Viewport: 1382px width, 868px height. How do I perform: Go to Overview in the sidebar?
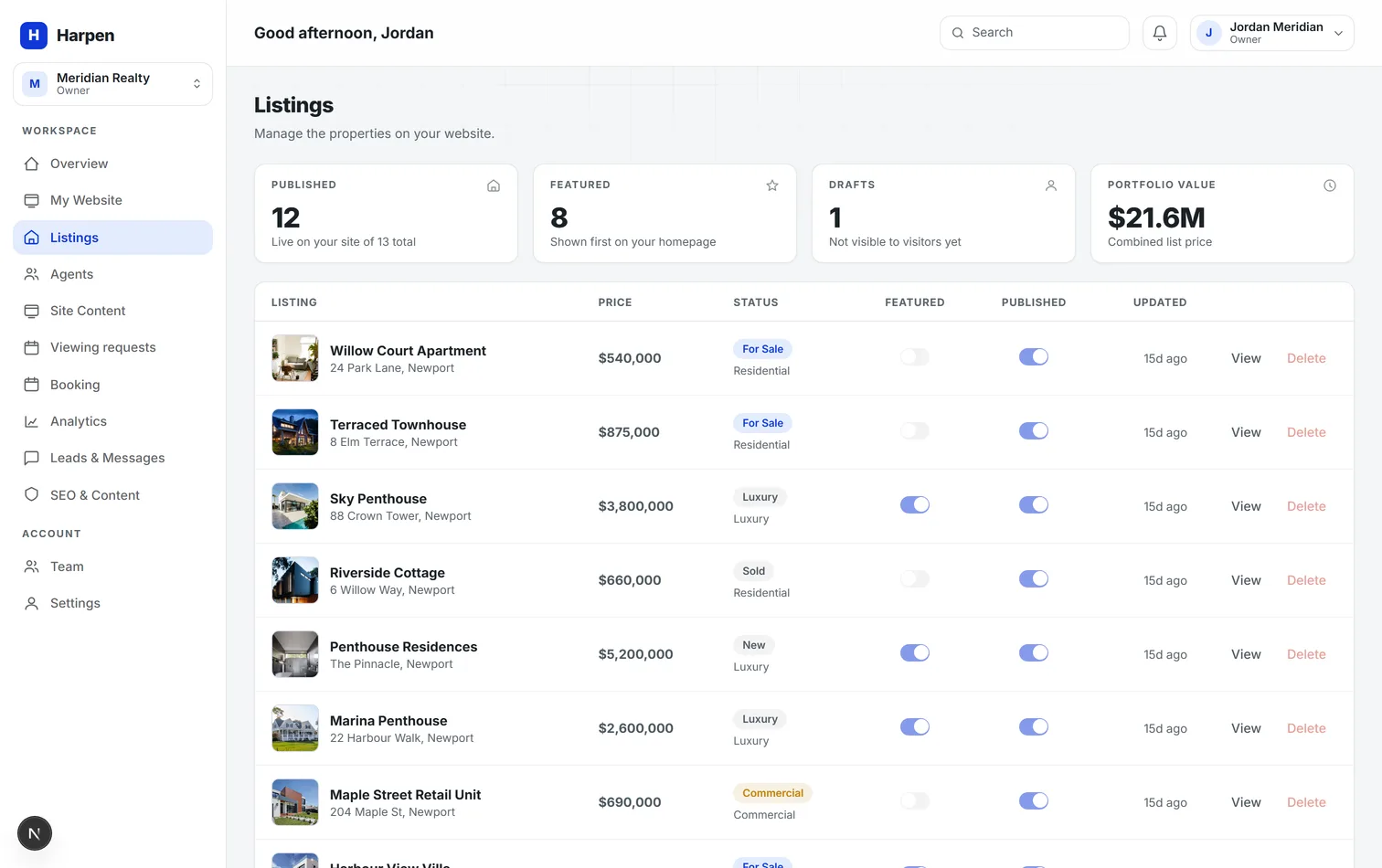point(113,164)
